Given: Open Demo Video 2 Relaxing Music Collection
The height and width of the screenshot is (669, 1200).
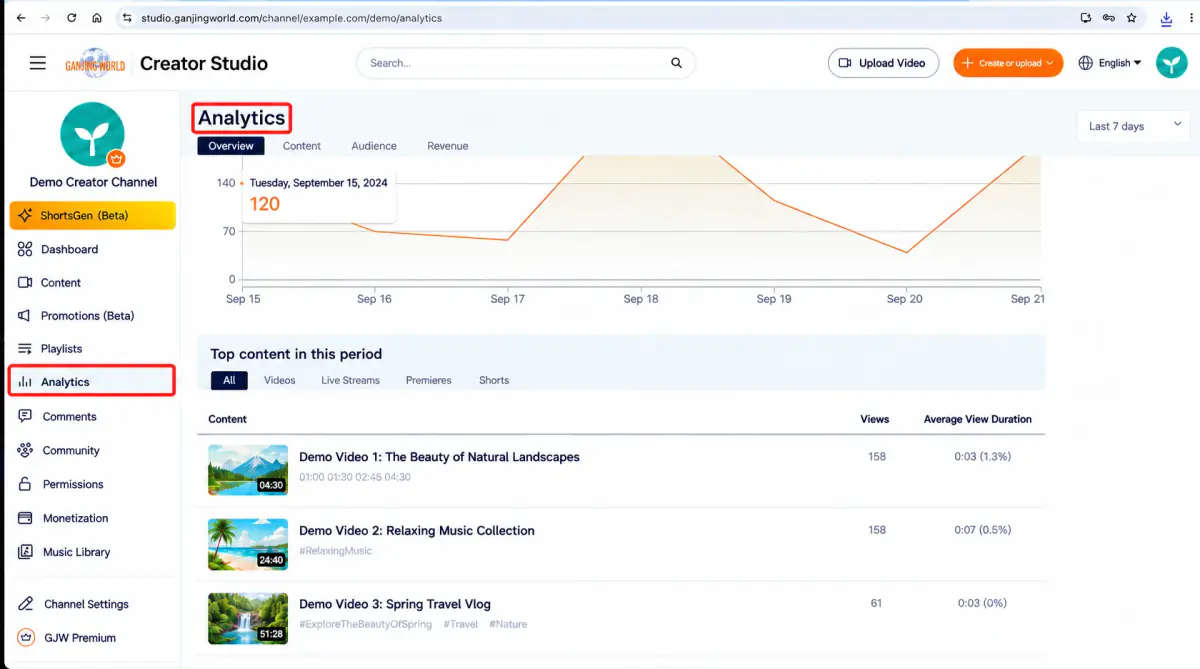Looking at the screenshot, I should click(417, 531).
